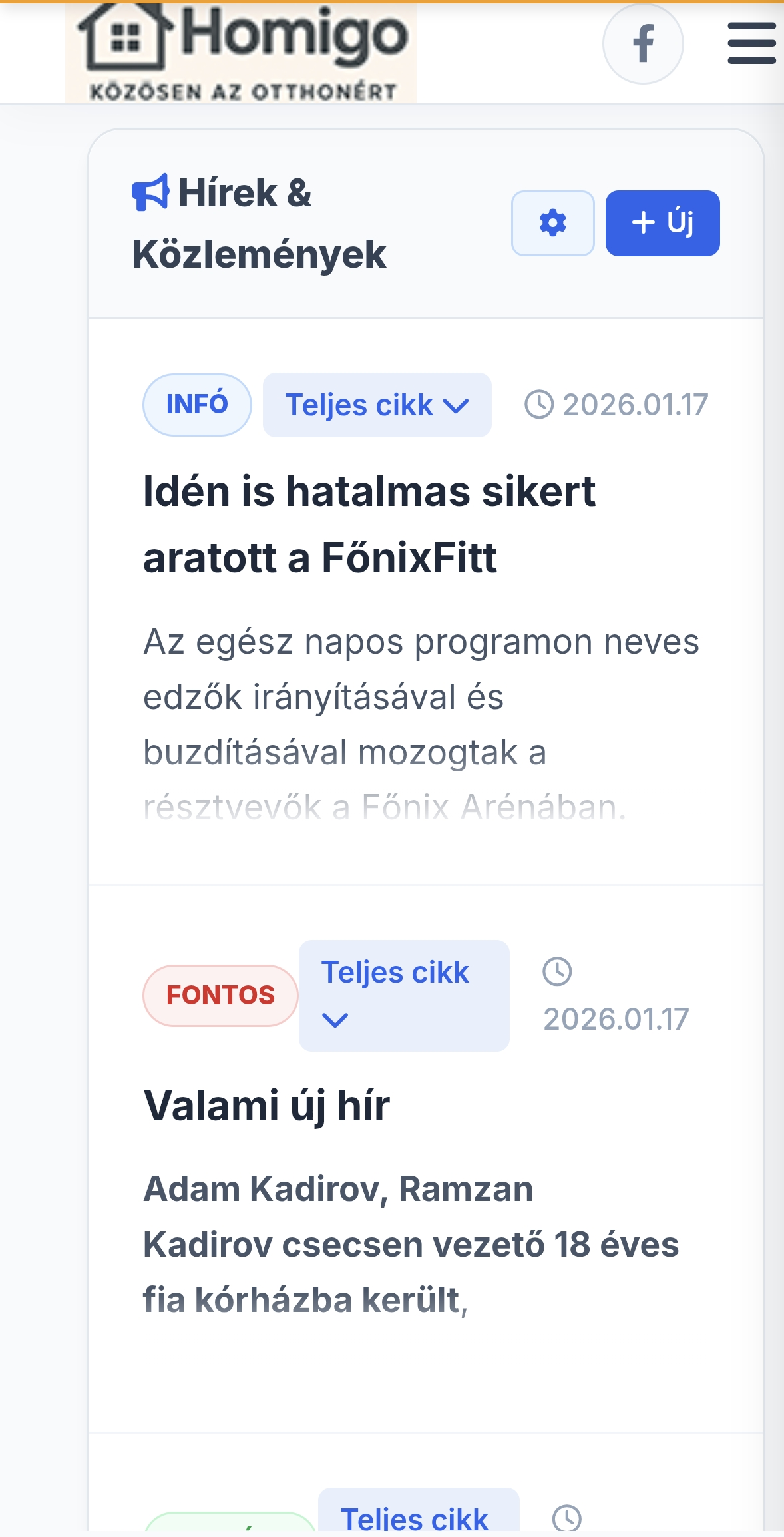Click the Adam Kadirov excerpt text
The width and height of the screenshot is (784, 1537).
coord(410,1244)
